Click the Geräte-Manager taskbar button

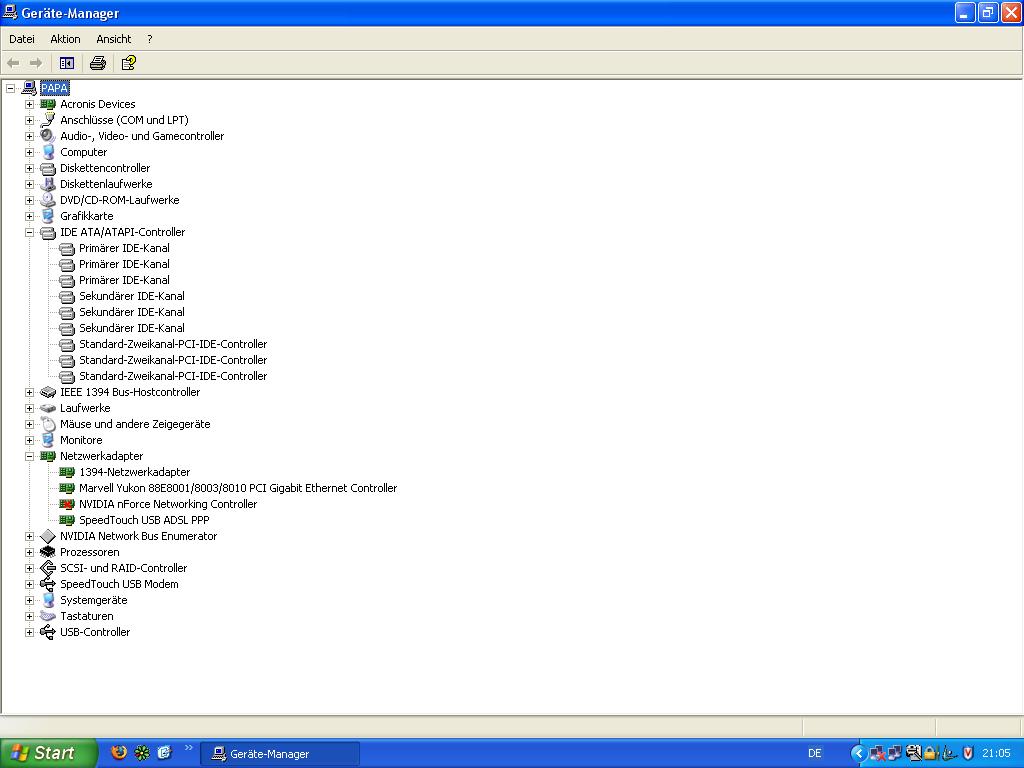[280, 754]
